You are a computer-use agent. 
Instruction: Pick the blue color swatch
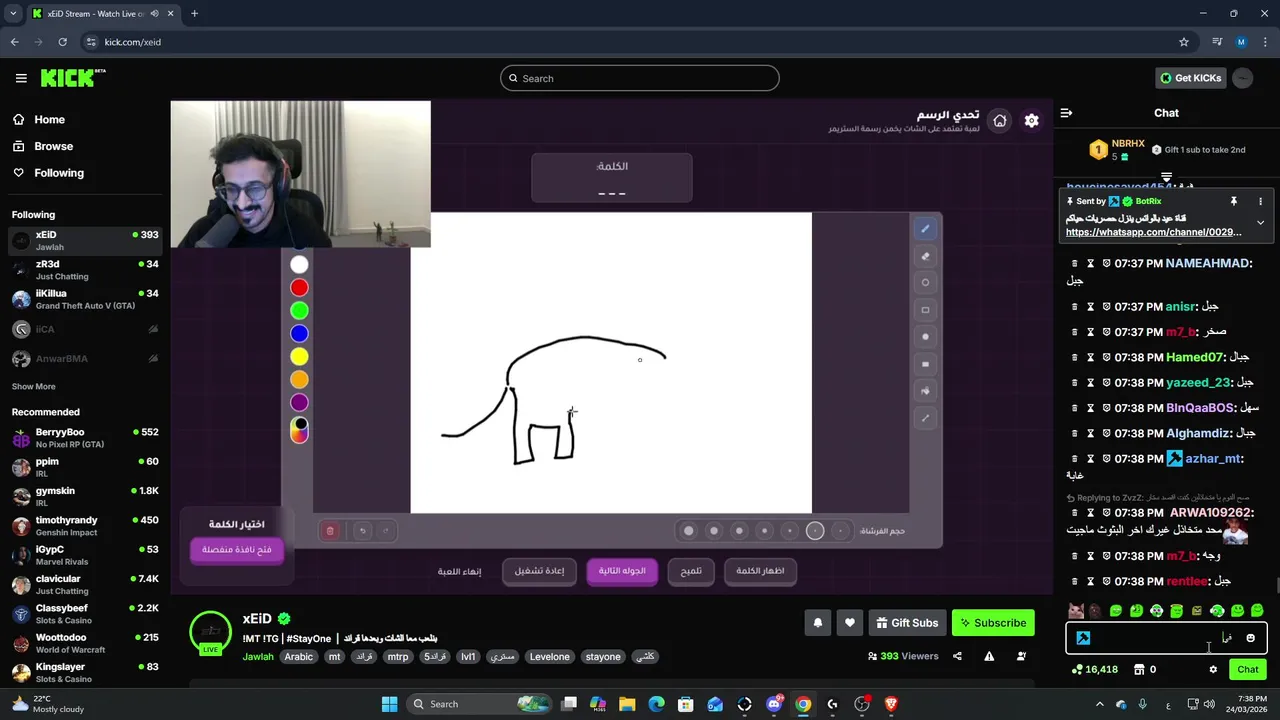(299, 334)
